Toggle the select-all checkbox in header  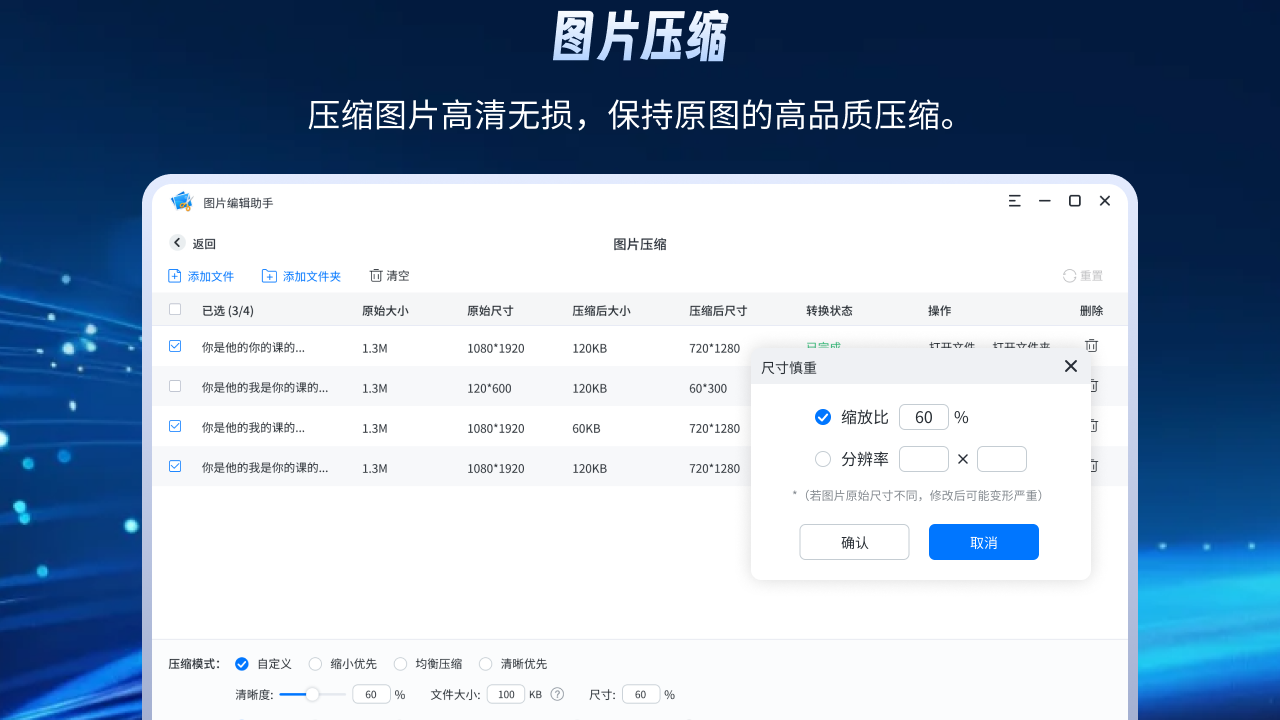pyautogui.click(x=175, y=310)
